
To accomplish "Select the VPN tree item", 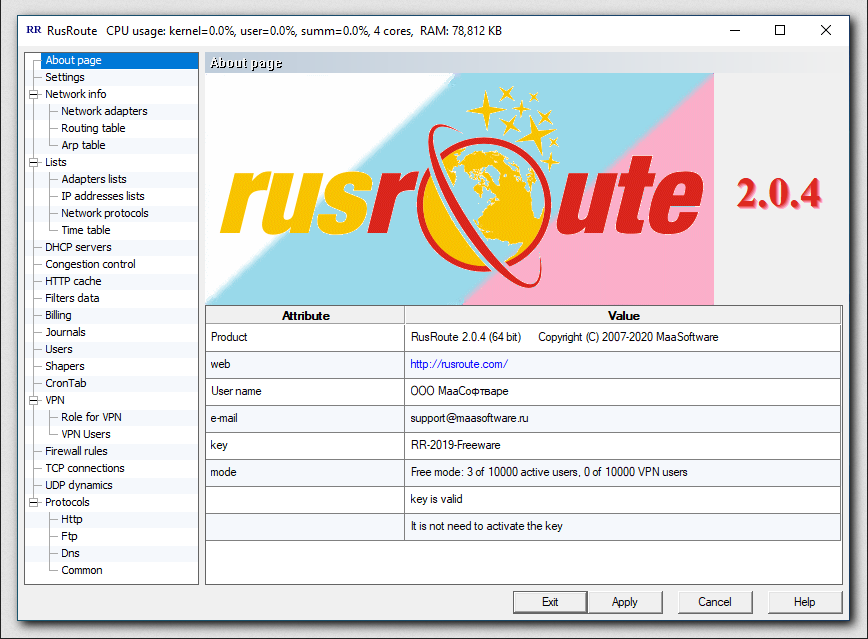I will [55, 400].
